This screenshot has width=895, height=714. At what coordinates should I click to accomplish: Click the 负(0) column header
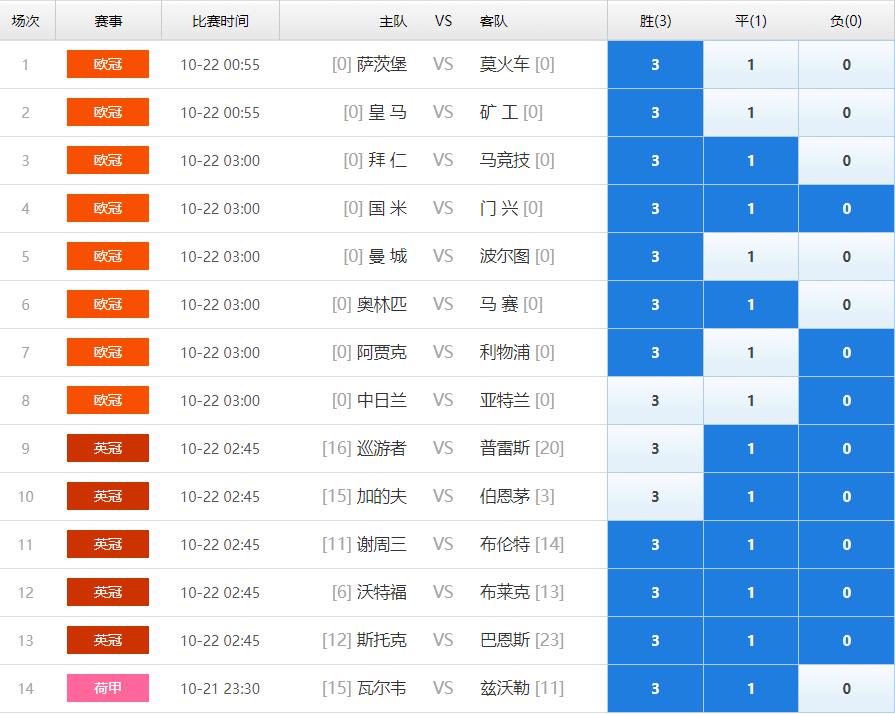pos(846,21)
